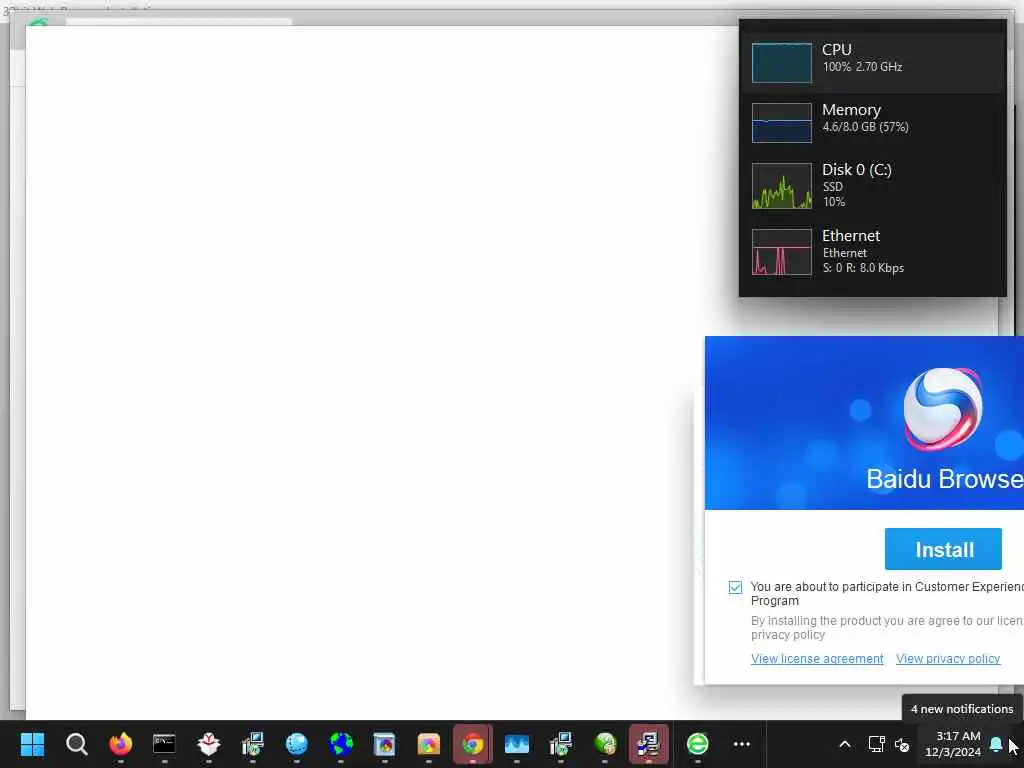1024x768 pixels.
Task: Open the red box package app icon
Action: point(208,744)
